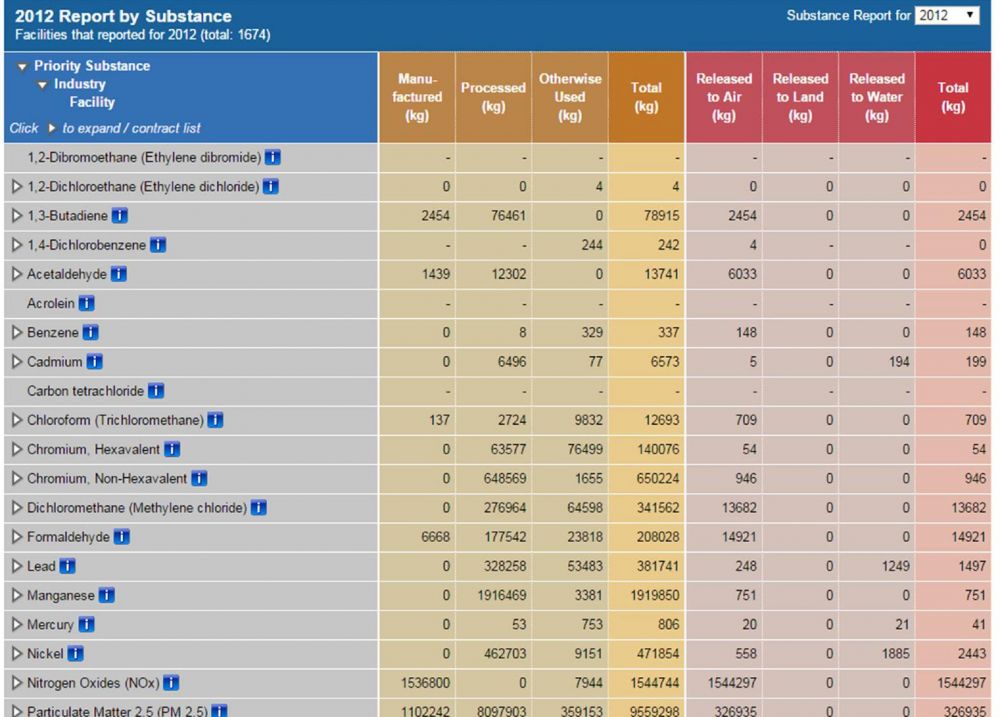Select the Chloroform (Trichloromethane) substance name
1000x717 pixels.
coord(115,420)
